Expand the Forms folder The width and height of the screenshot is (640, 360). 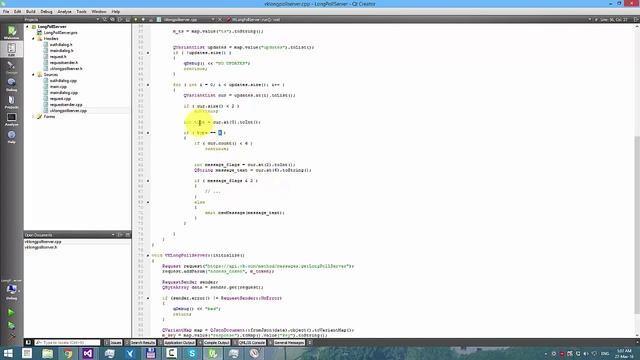(33, 117)
